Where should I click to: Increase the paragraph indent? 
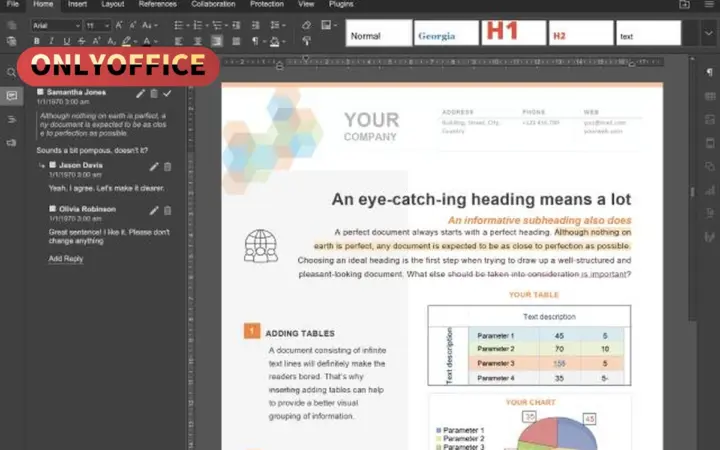255,25
